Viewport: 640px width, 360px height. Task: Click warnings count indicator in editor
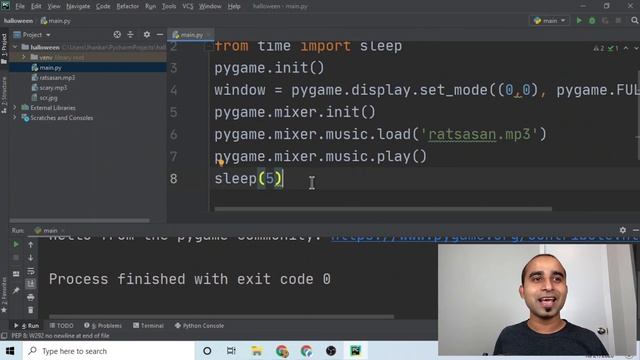[599, 49]
